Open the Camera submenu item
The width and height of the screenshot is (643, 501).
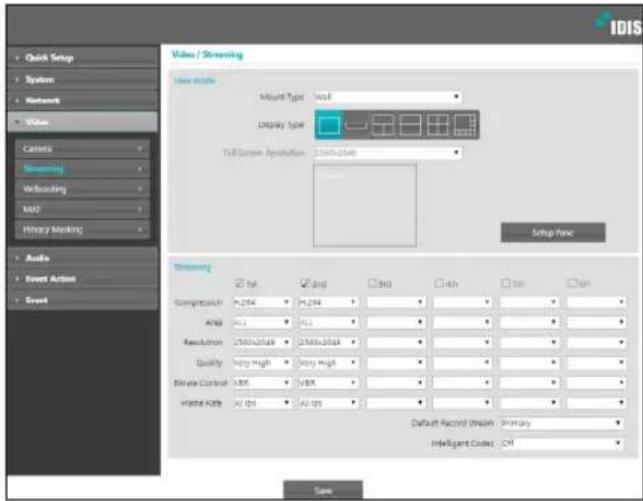pos(82,148)
